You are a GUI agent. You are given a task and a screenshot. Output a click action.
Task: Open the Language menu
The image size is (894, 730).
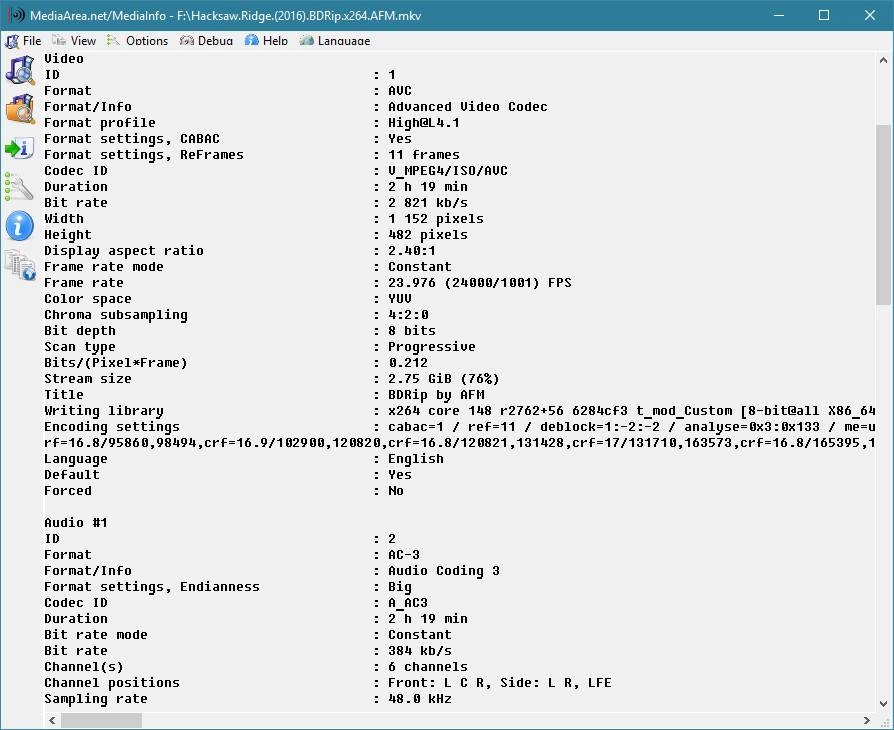coord(344,40)
